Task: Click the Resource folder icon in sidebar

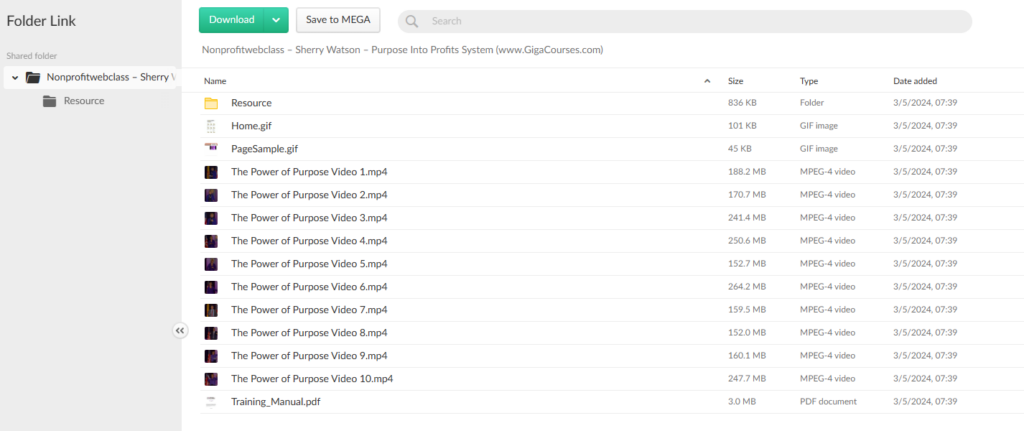Action: point(49,101)
